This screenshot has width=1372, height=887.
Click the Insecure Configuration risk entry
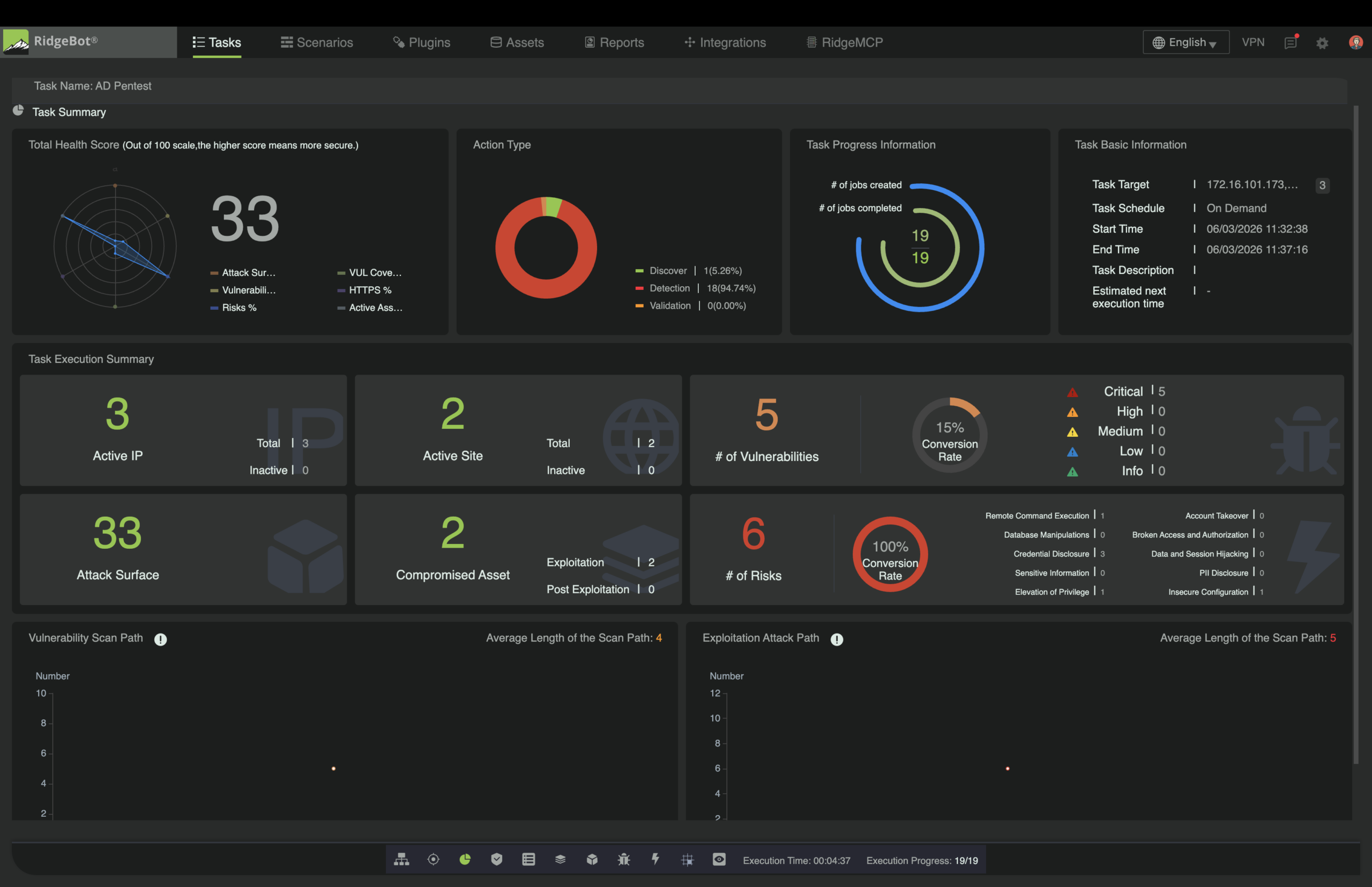point(1216,592)
